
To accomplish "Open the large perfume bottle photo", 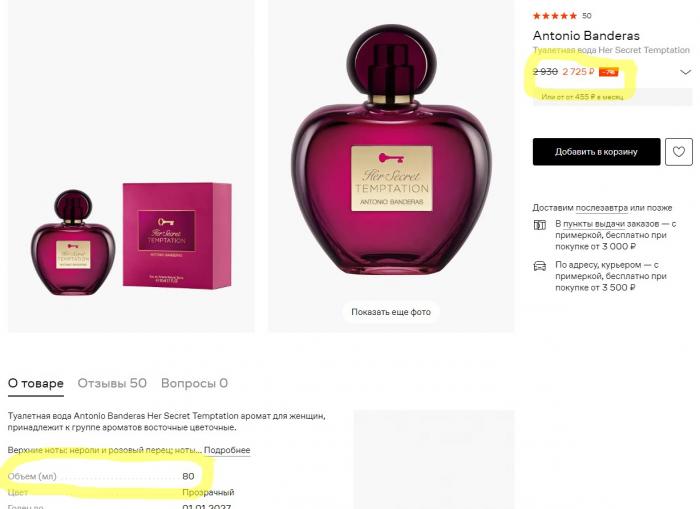I will 391,166.
